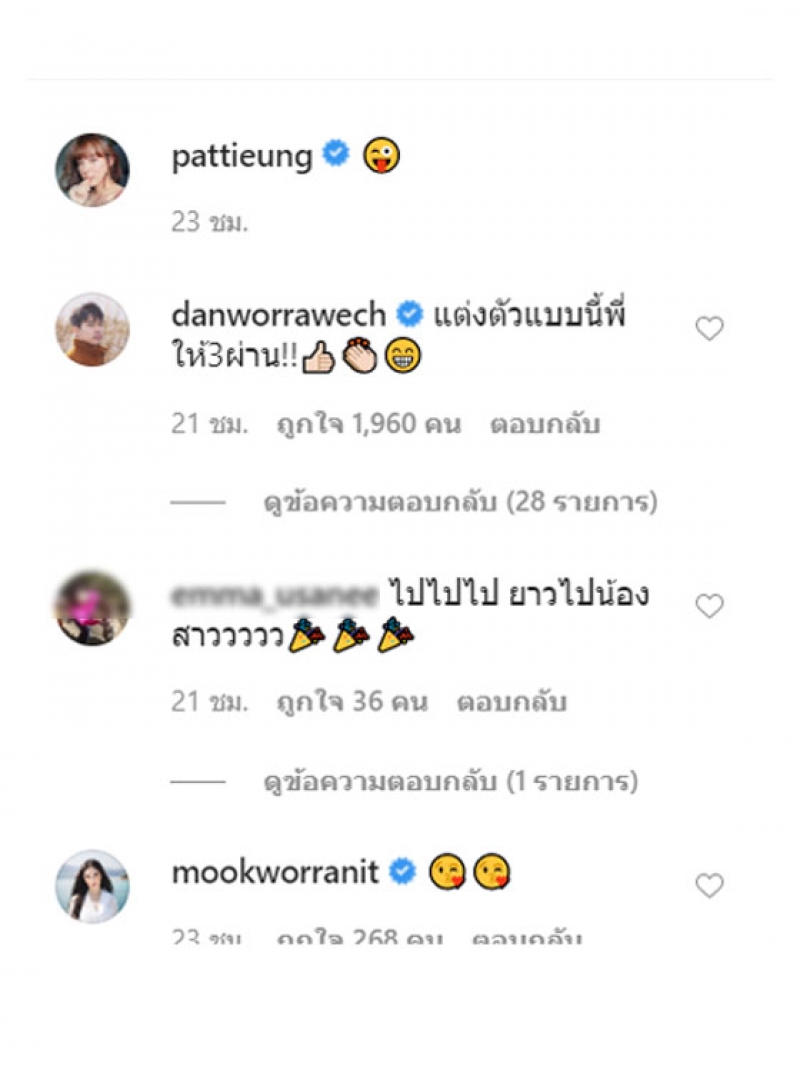Like danworrawech's comment with the heart
Viewport: 800px width, 1073px height.
click(x=709, y=328)
